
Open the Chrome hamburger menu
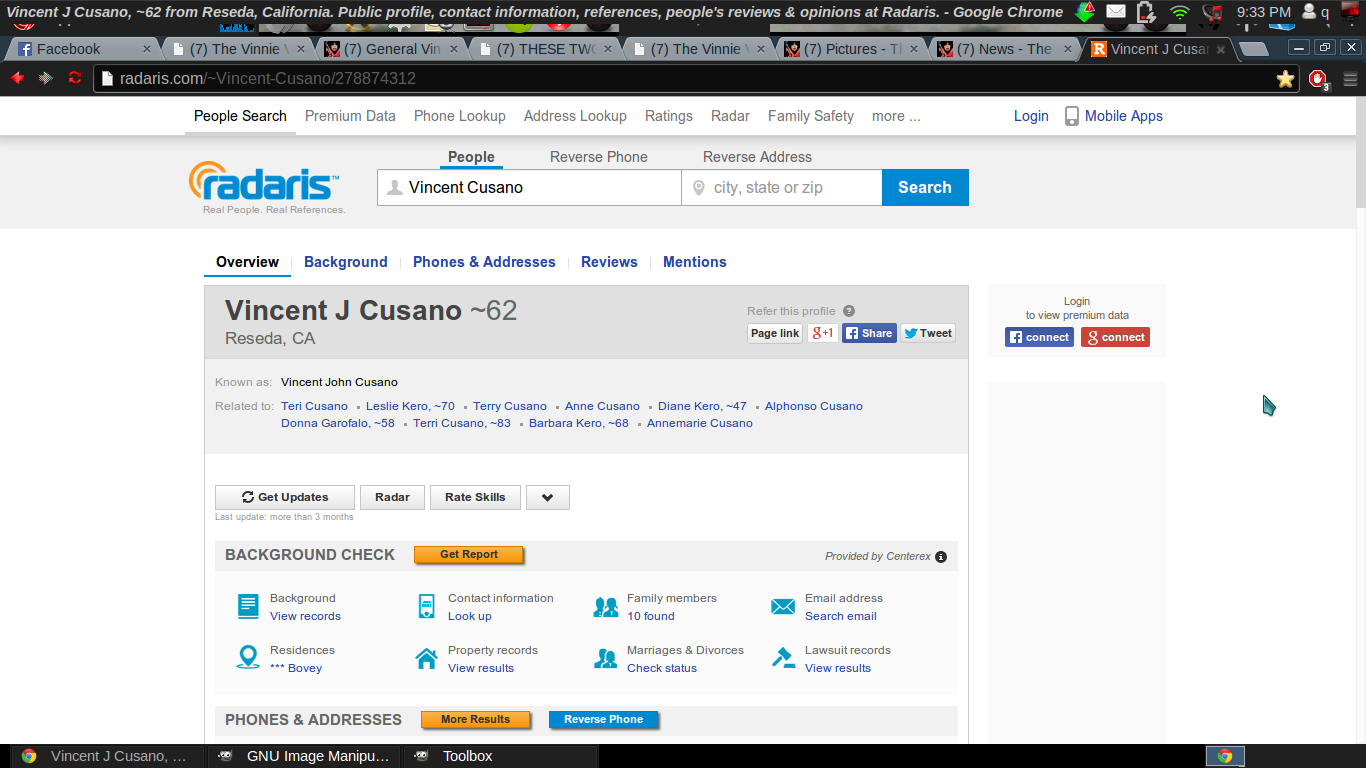pyautogui.click(x=1349, y=79)
